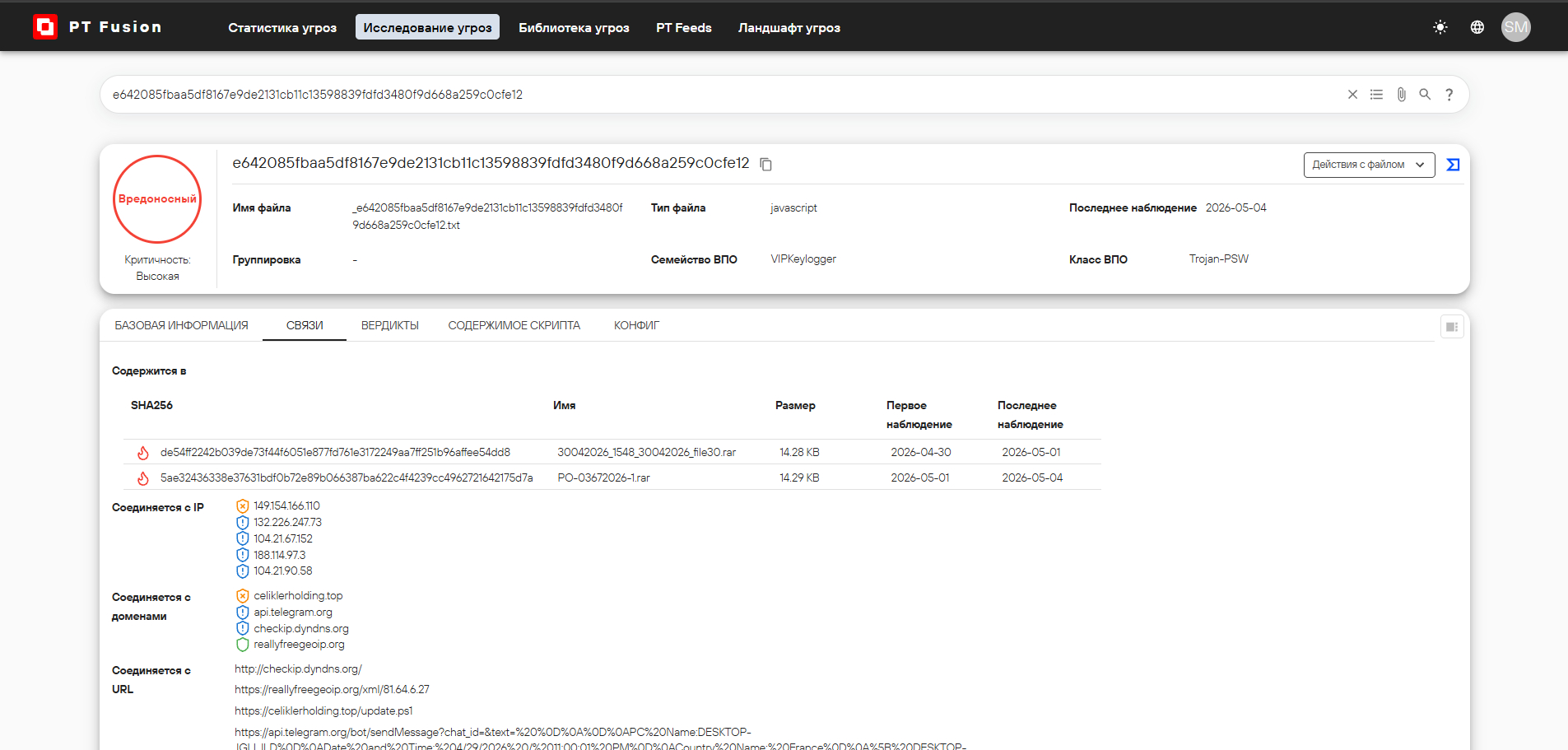Click URL celiklerholding.top/update.ps1

(323, 711)
